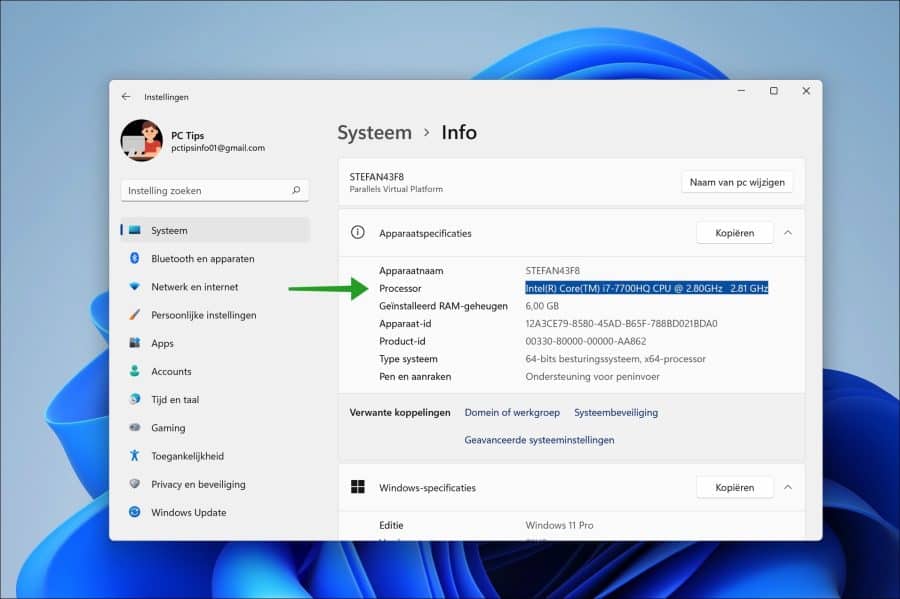Click the Netwerk en internet wifi icon
Screen dimensions: 900x599
point(135,286)
